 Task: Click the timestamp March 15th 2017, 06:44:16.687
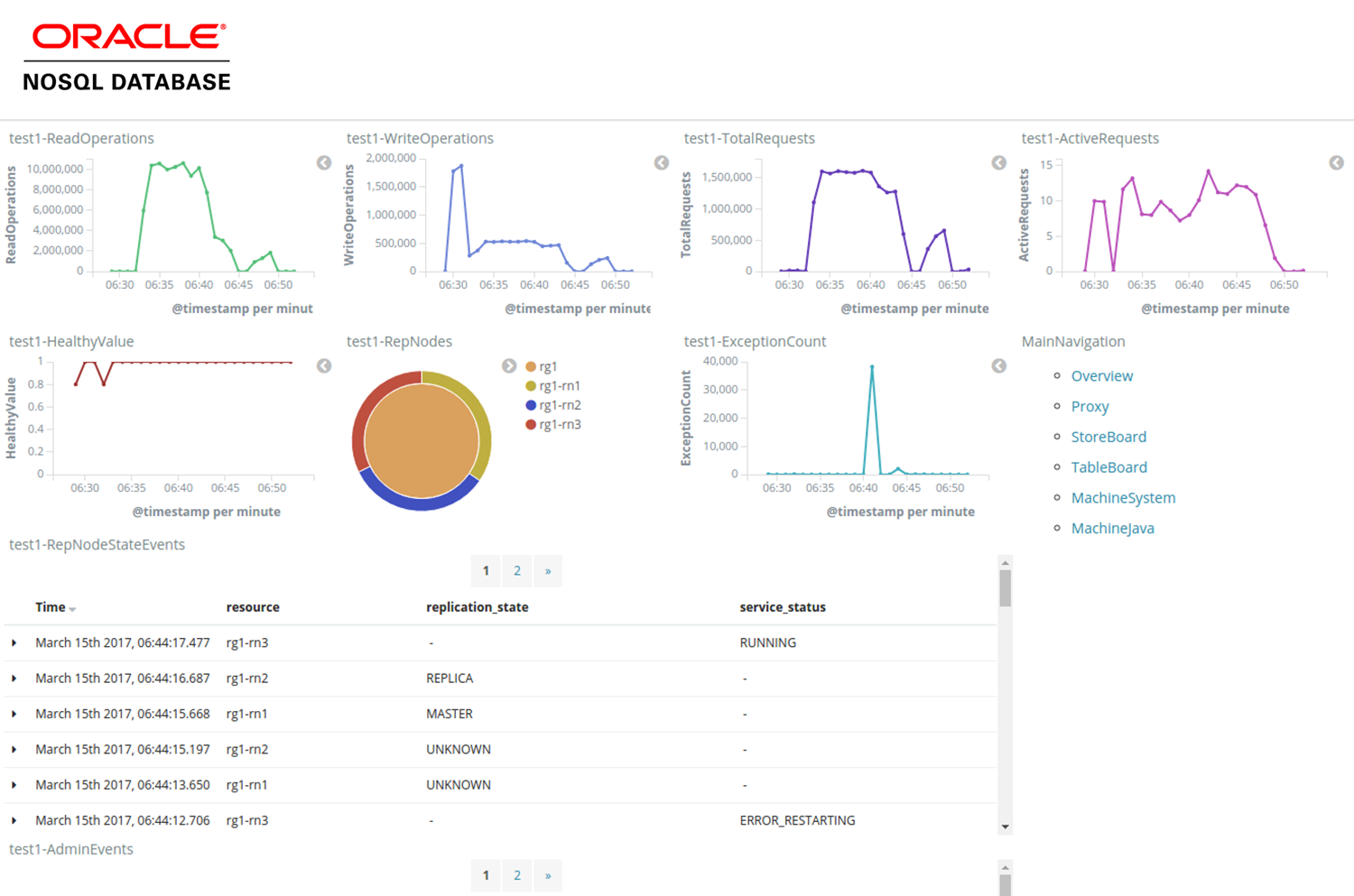click(x=123, y=679)
